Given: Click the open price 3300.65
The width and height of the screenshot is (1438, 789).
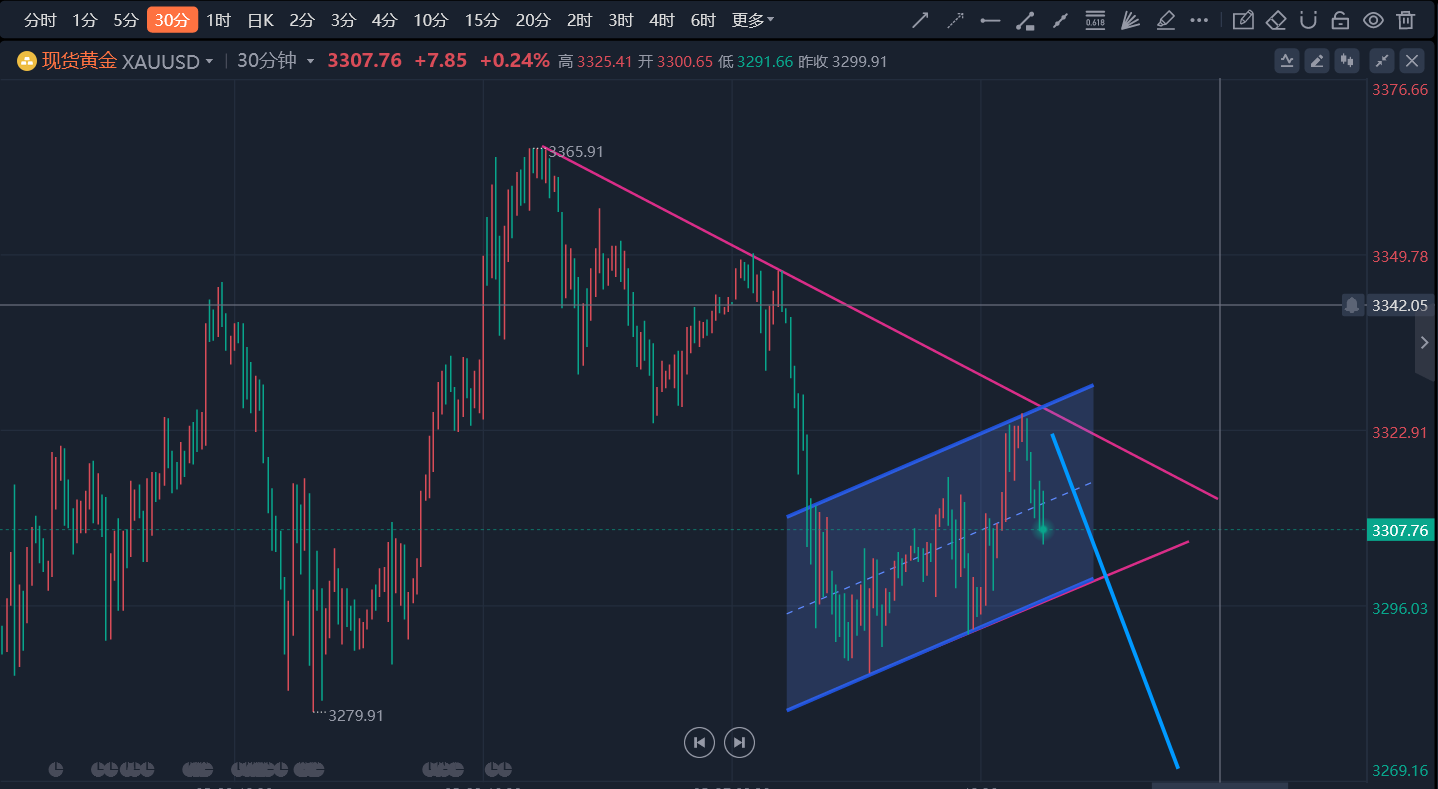Looking at the screenshot, I should click(685, 62).
